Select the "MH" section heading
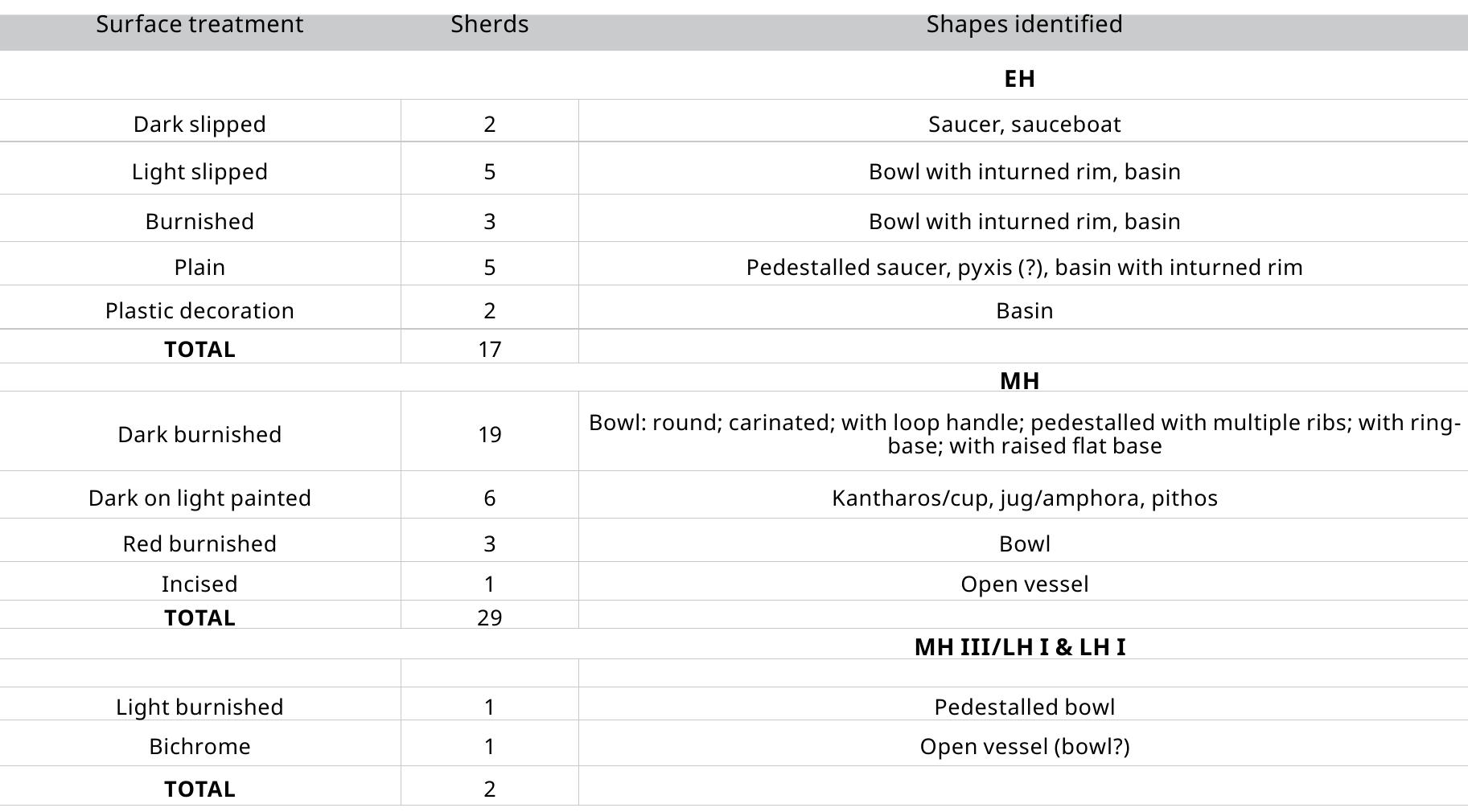The width and height of the screenshot is (1468, 812). [1019, 380]
